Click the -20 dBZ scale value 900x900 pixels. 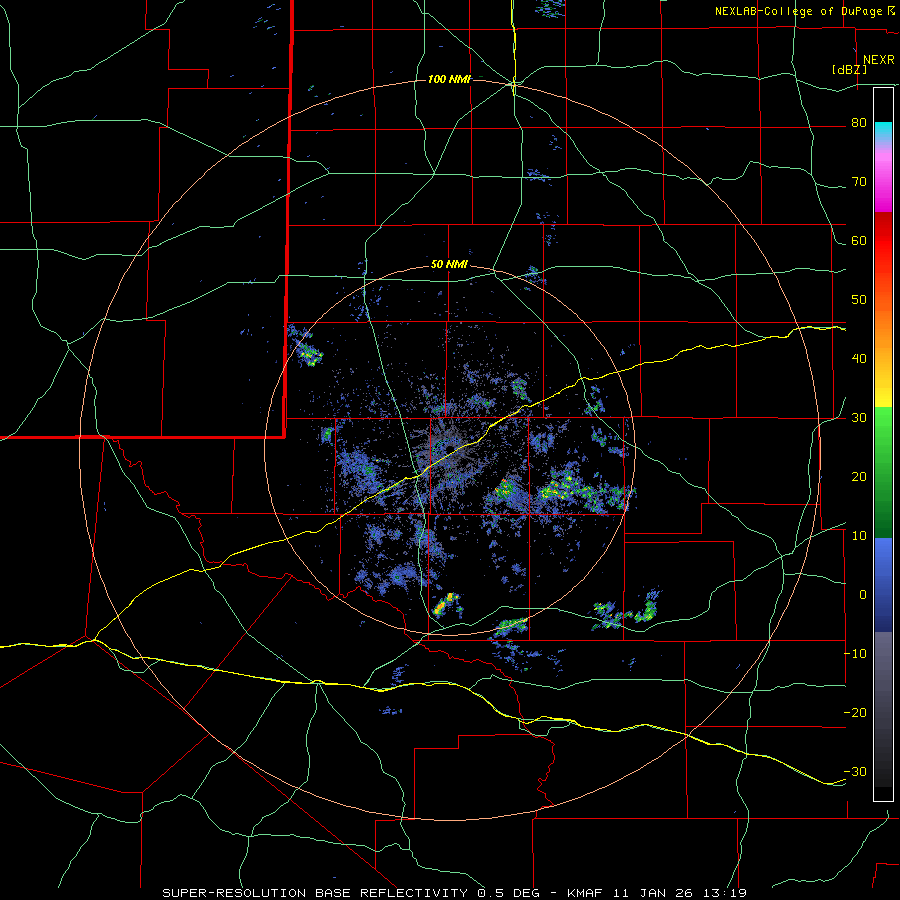pyautogui.click(x=856, y=713)
